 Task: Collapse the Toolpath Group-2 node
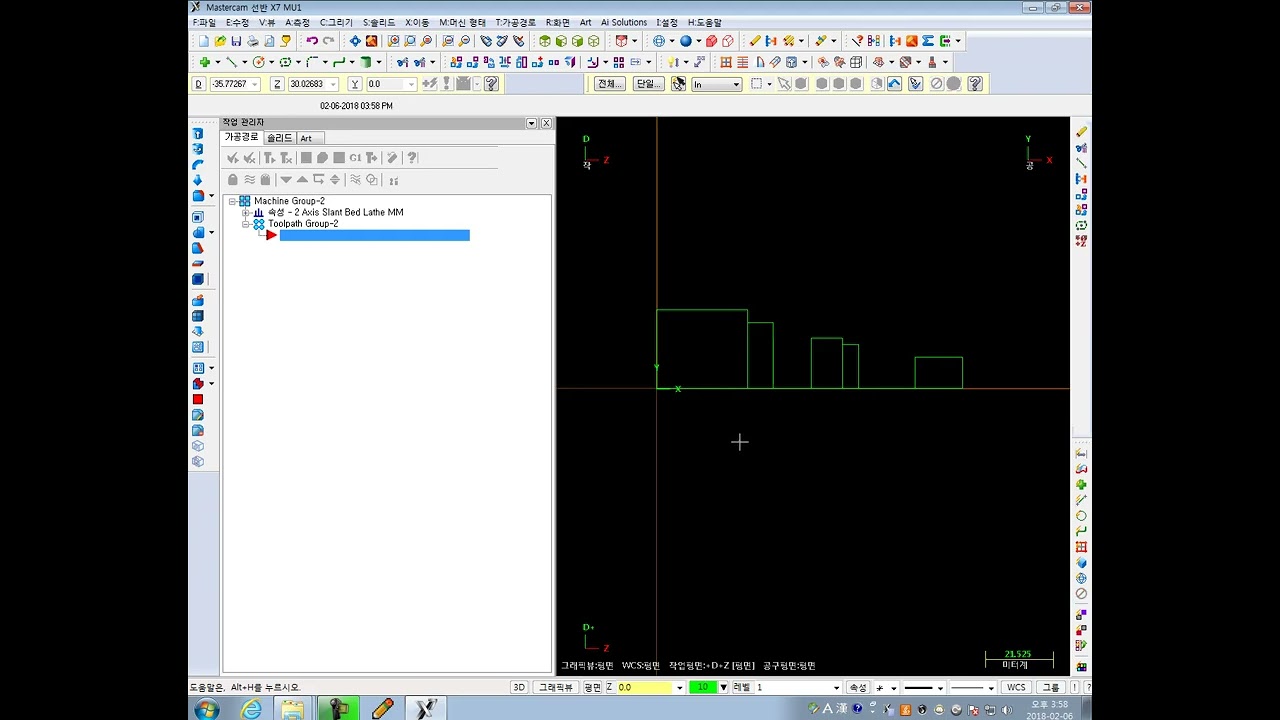[246, 224]
